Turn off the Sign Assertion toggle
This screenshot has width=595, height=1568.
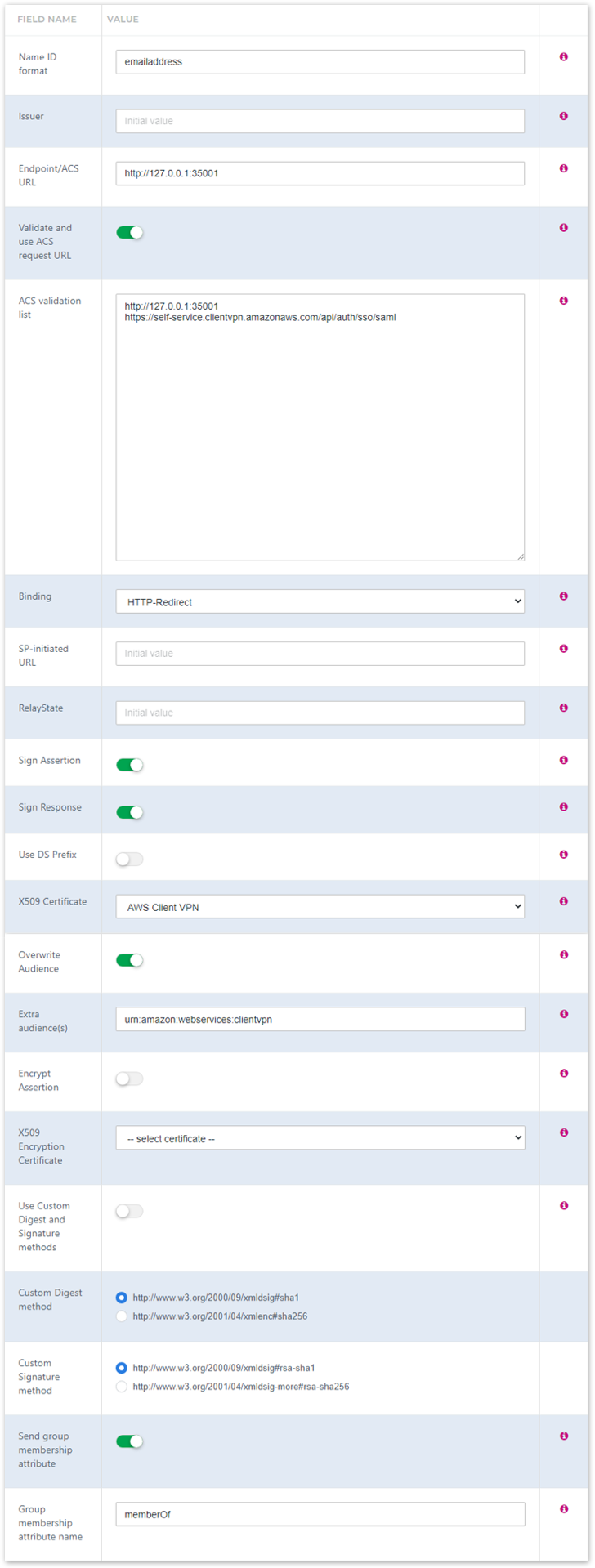point(130,765)
